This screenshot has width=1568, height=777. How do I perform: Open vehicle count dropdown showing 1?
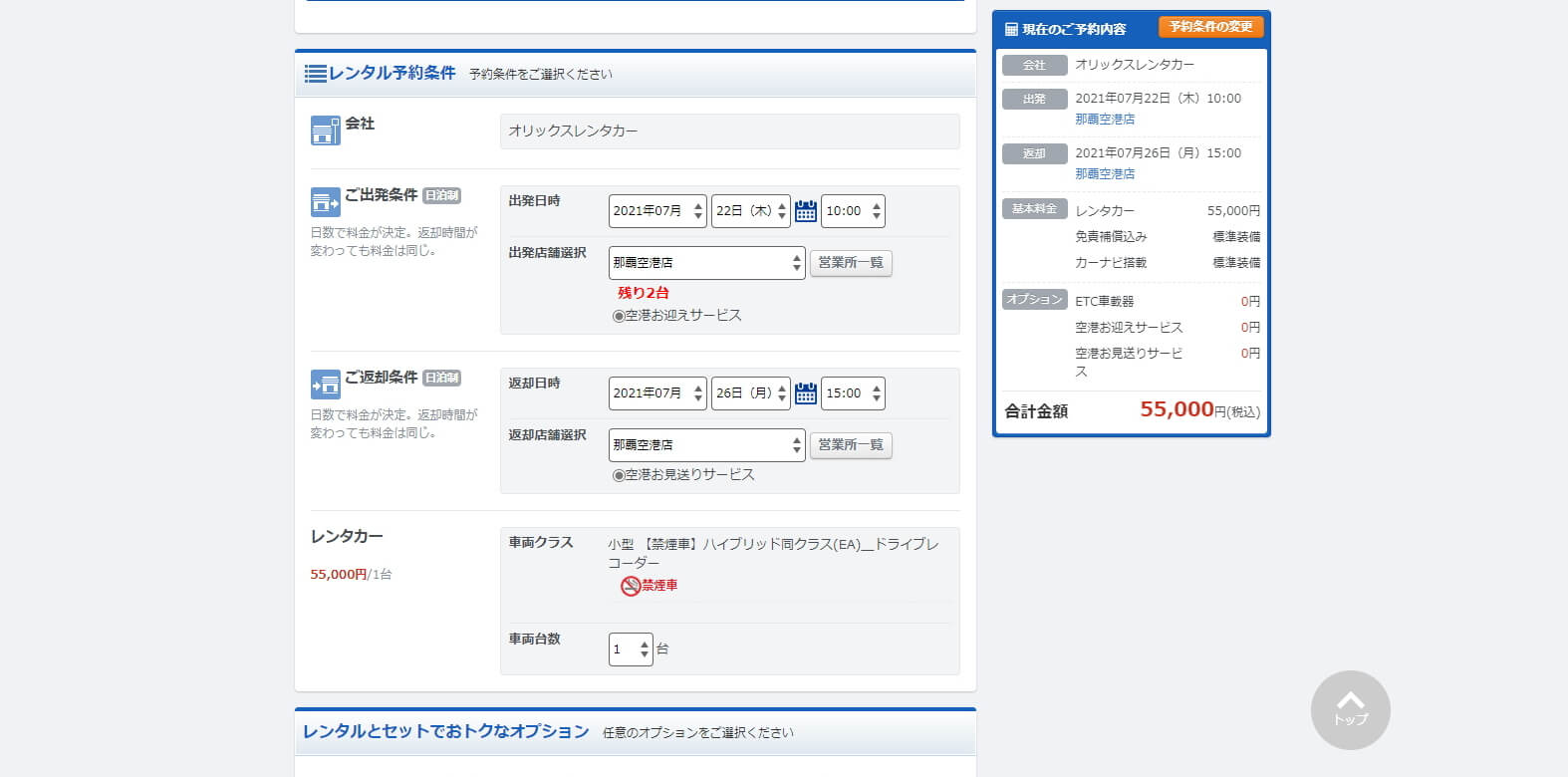631,649
